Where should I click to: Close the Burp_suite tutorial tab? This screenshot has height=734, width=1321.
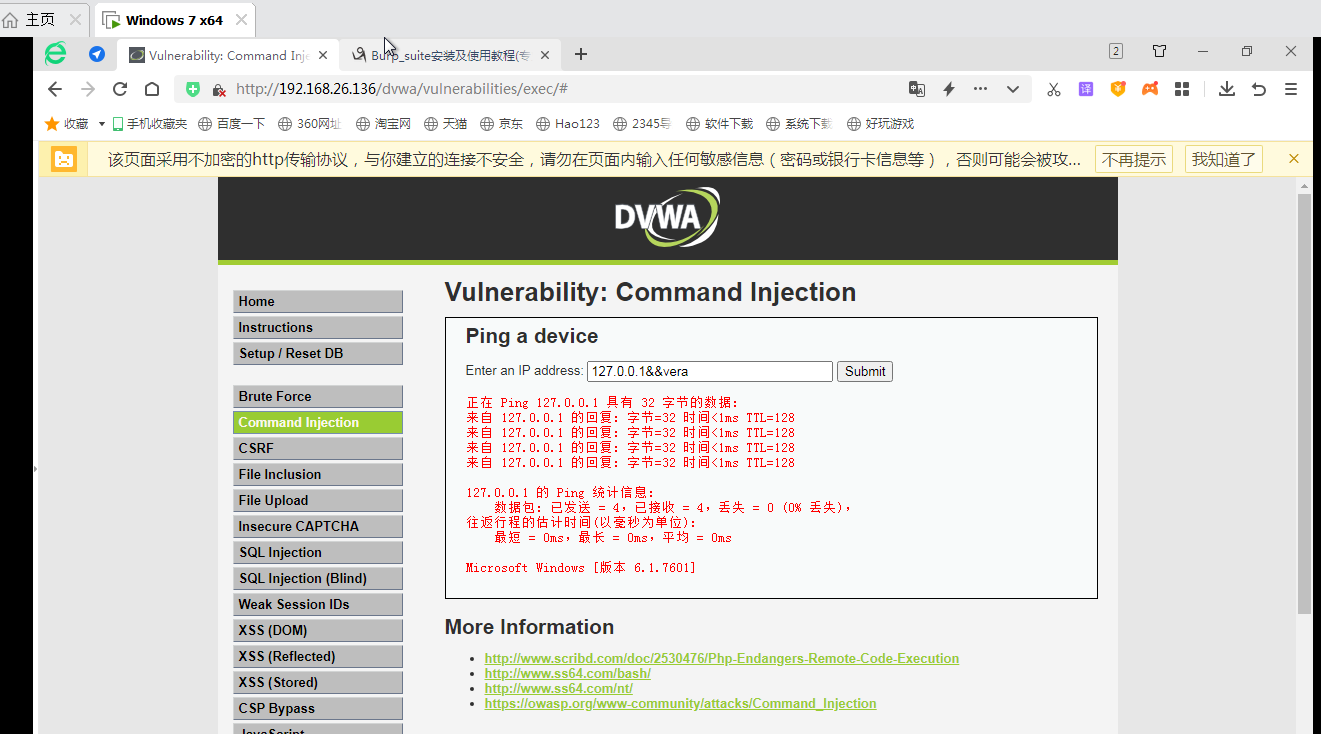pyautogui.click(x=545, y=55)
